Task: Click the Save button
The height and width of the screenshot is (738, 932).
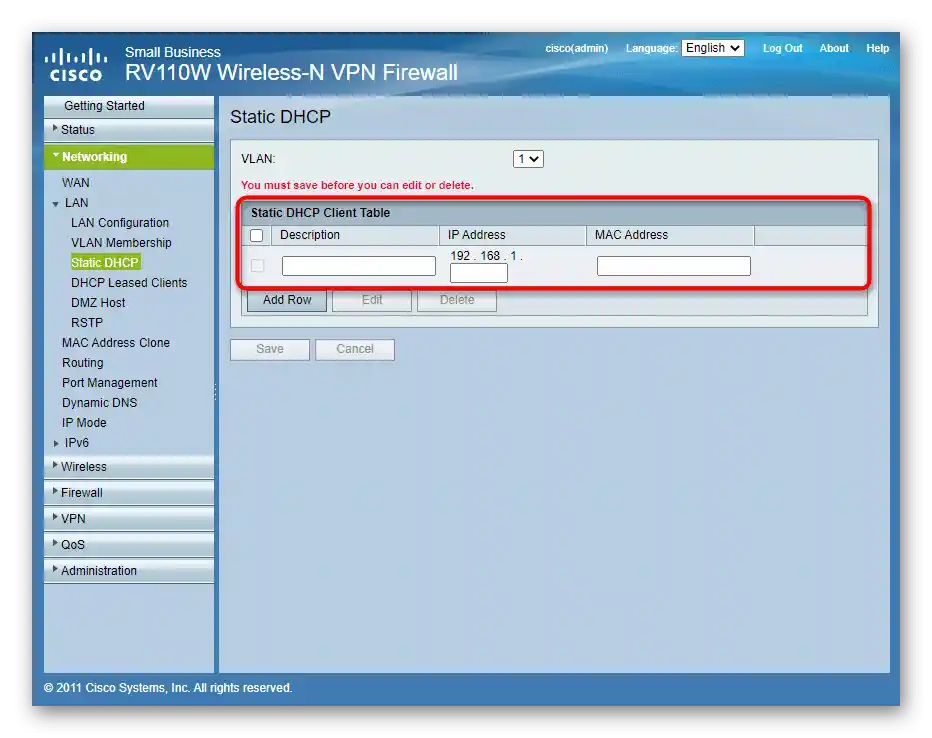Action: [270, 349]
